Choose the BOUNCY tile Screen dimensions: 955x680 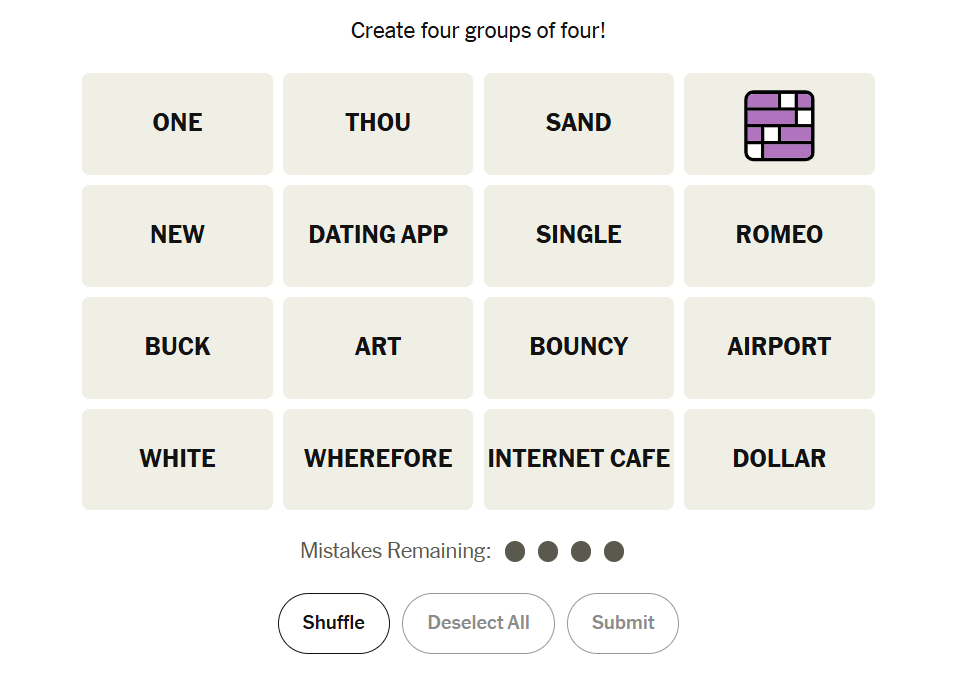point(578,348)
